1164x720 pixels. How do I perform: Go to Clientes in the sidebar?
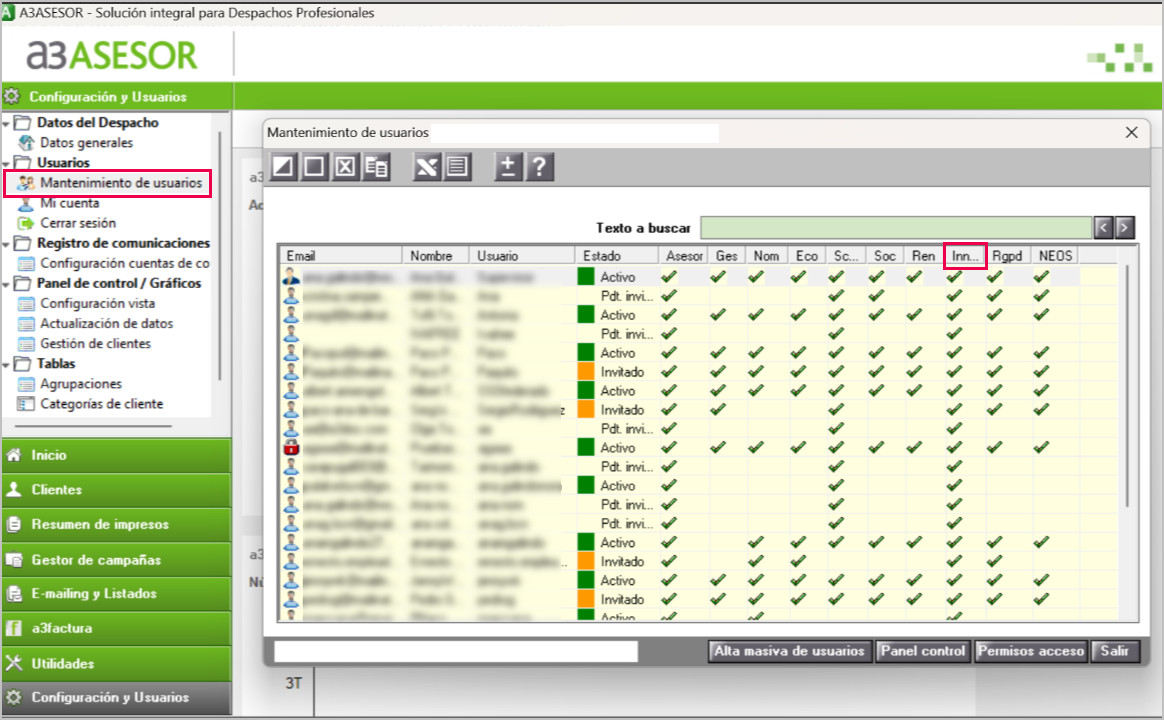click(x=117, y=490)
